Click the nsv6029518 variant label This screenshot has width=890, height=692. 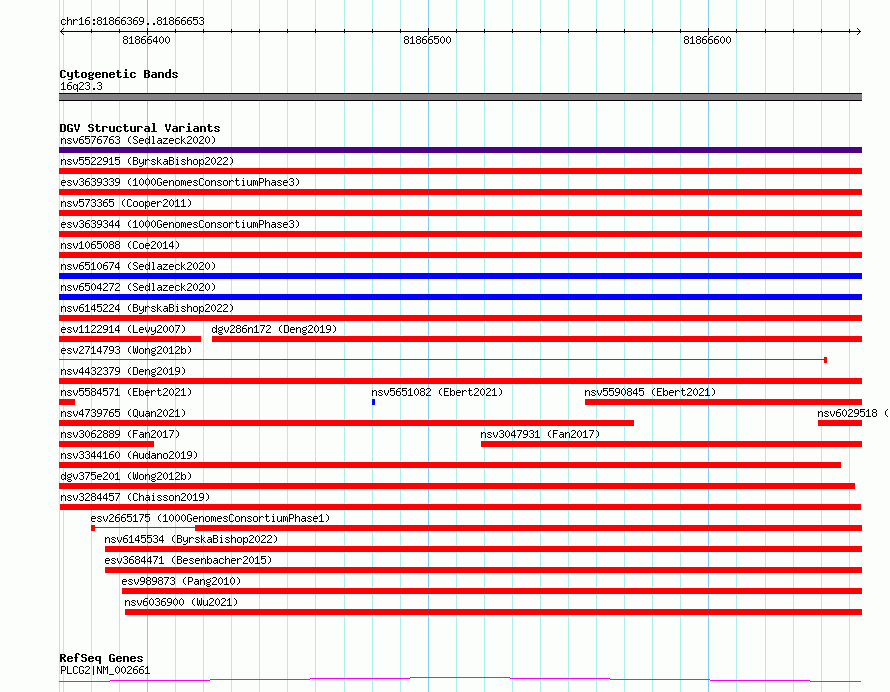[853, 413]
